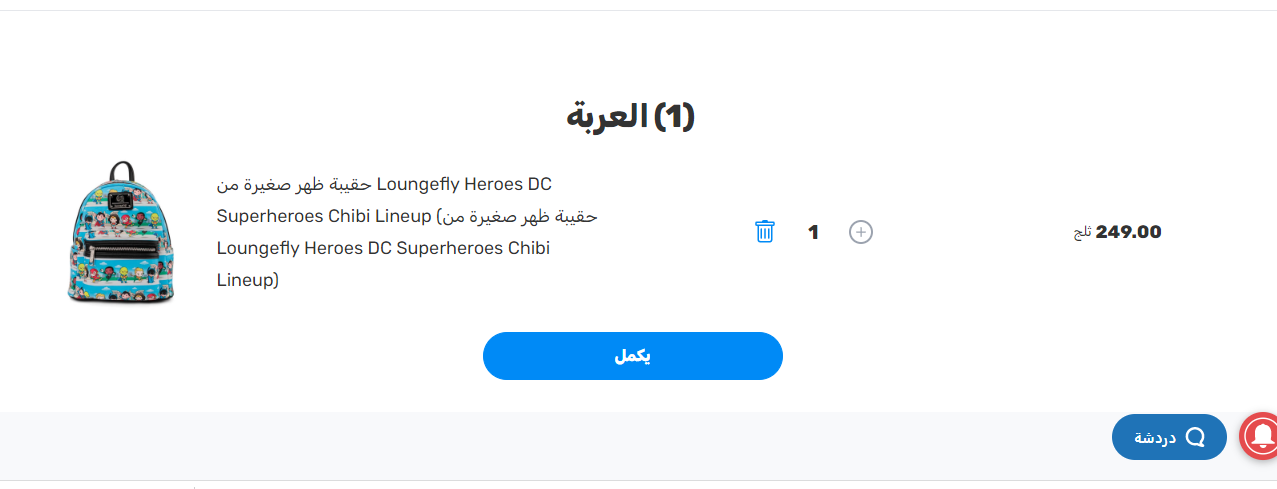The image size is (1277, 489).
Task: Click the العربة (1) cart heading
Action: point(630,117)
